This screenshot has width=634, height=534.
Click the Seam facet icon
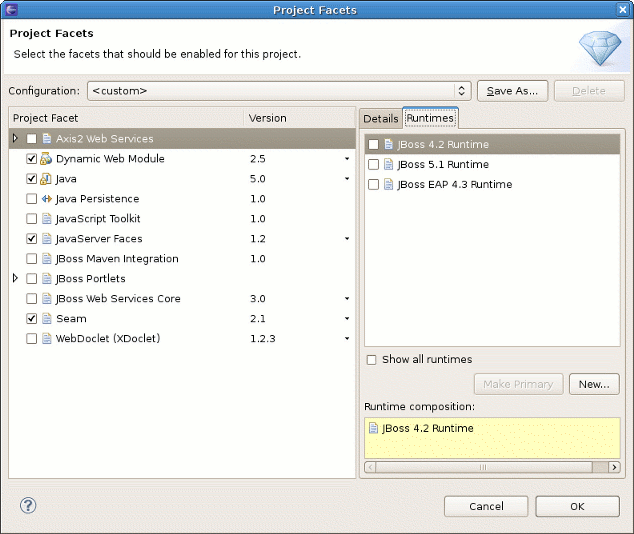tap(47, 319)
